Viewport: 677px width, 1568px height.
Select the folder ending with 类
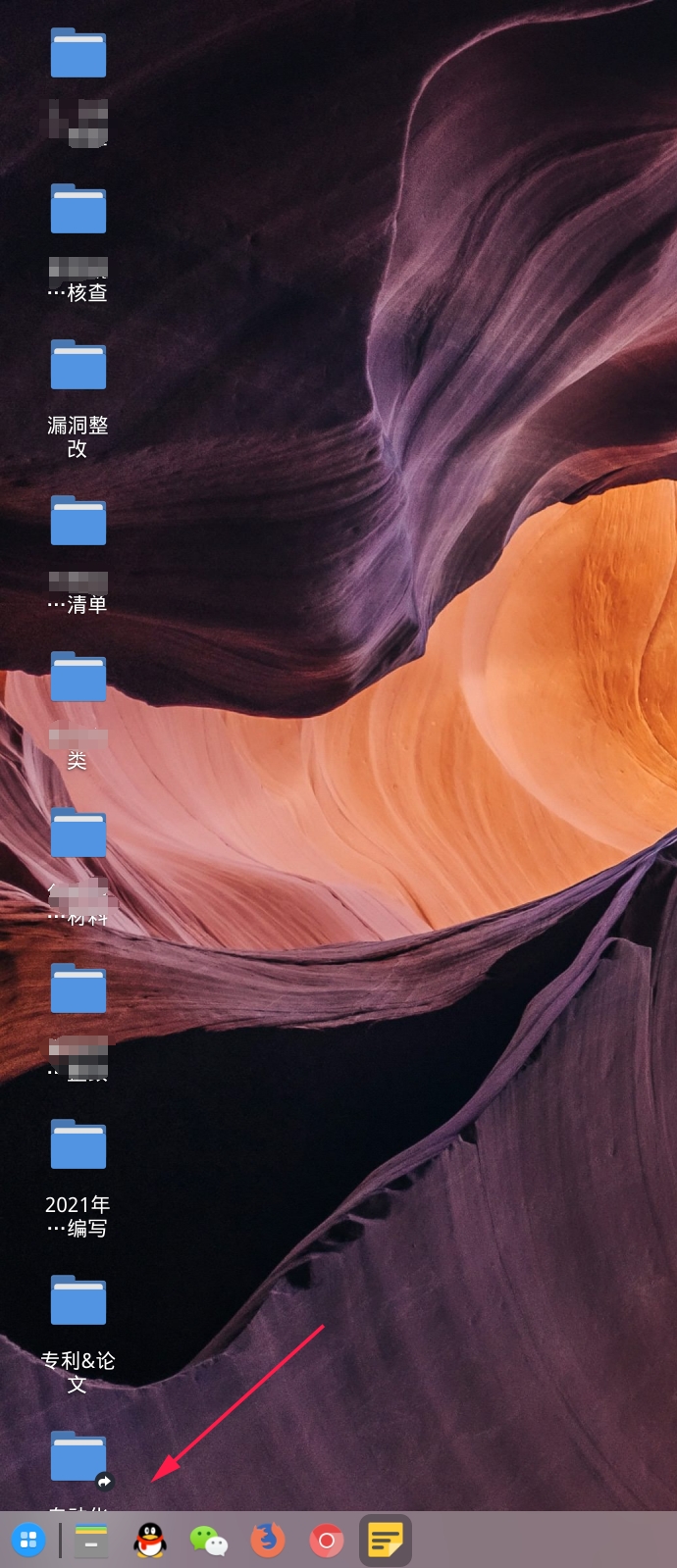click(78, 677)
